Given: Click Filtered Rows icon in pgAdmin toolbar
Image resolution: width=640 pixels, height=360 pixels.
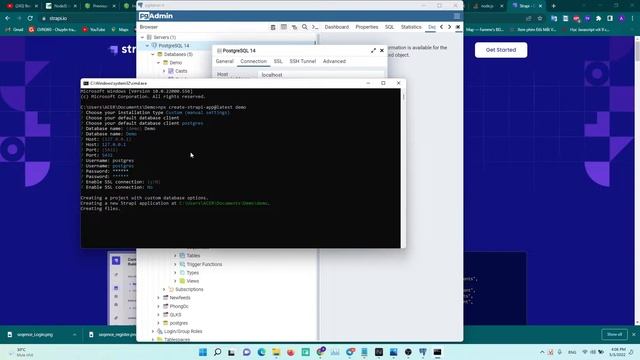Looking at the screenshot, I should 294,27.
